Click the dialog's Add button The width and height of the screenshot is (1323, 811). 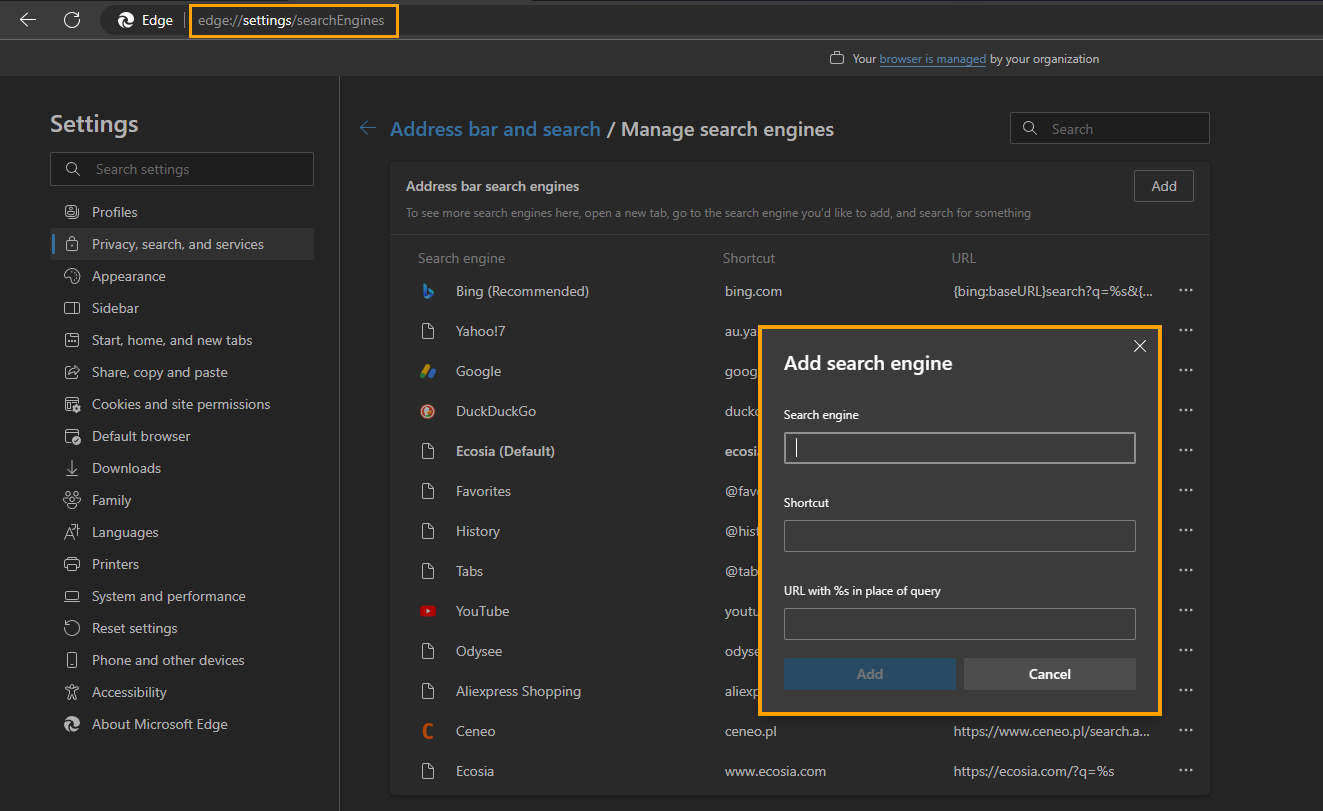[x=870, y=674]
